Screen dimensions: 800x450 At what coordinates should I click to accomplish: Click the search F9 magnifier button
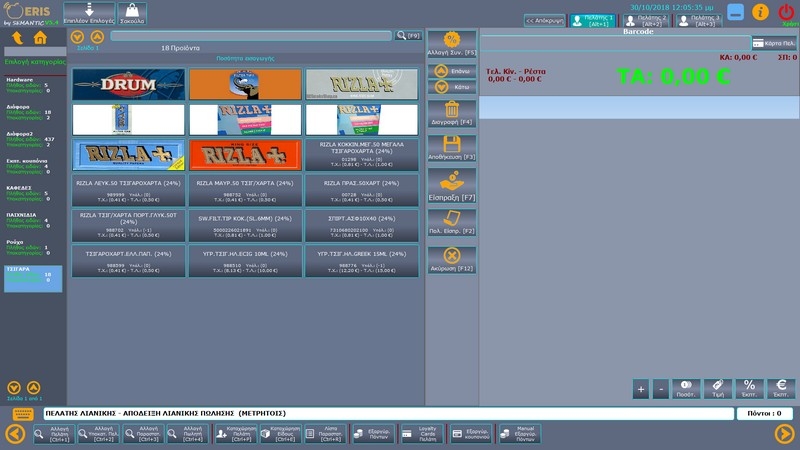(x=409, y=36)
